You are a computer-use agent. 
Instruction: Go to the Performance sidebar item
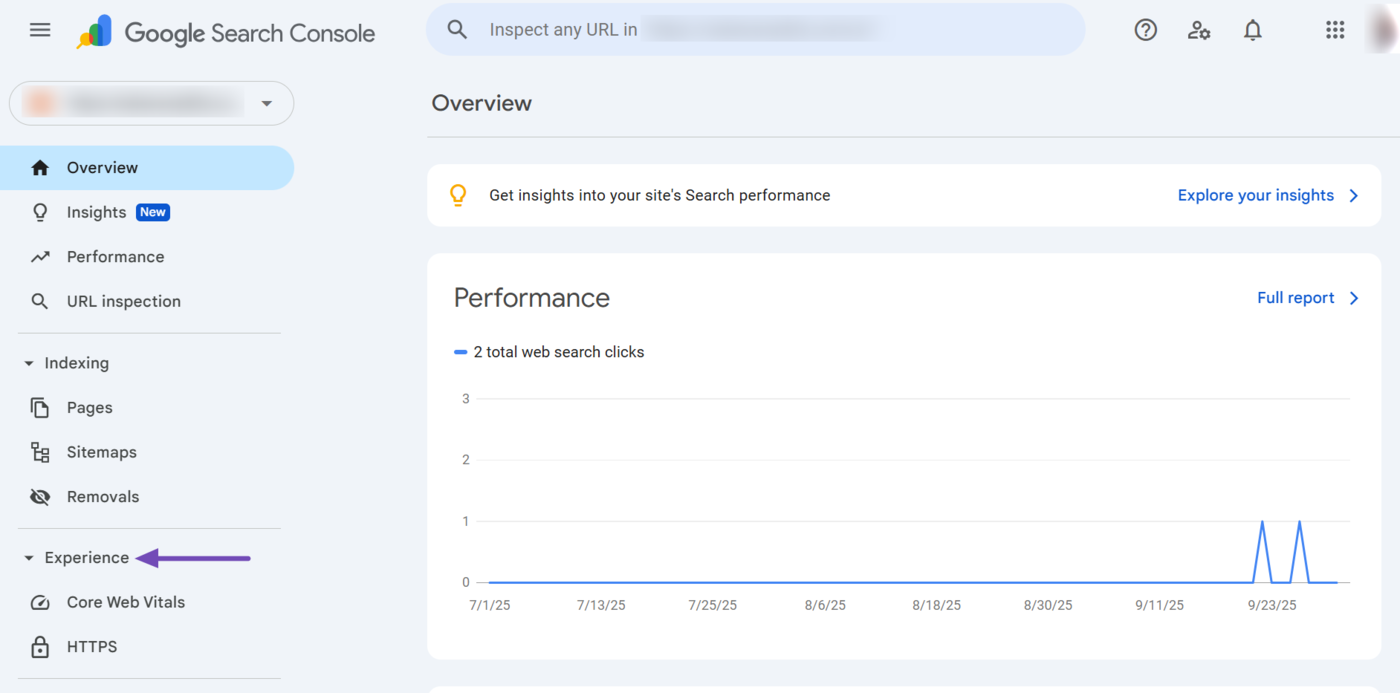[115, 257]
